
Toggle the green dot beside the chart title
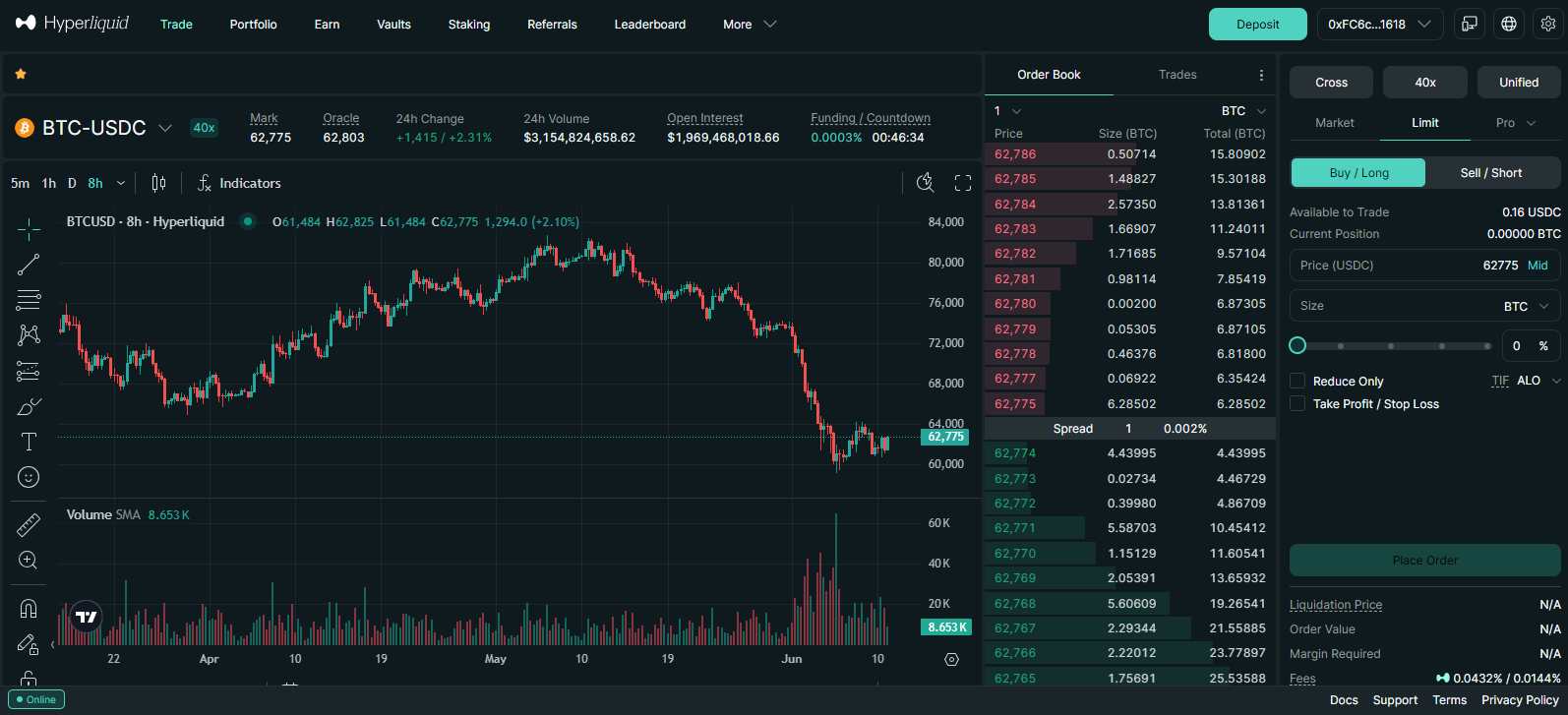(248, 221)
